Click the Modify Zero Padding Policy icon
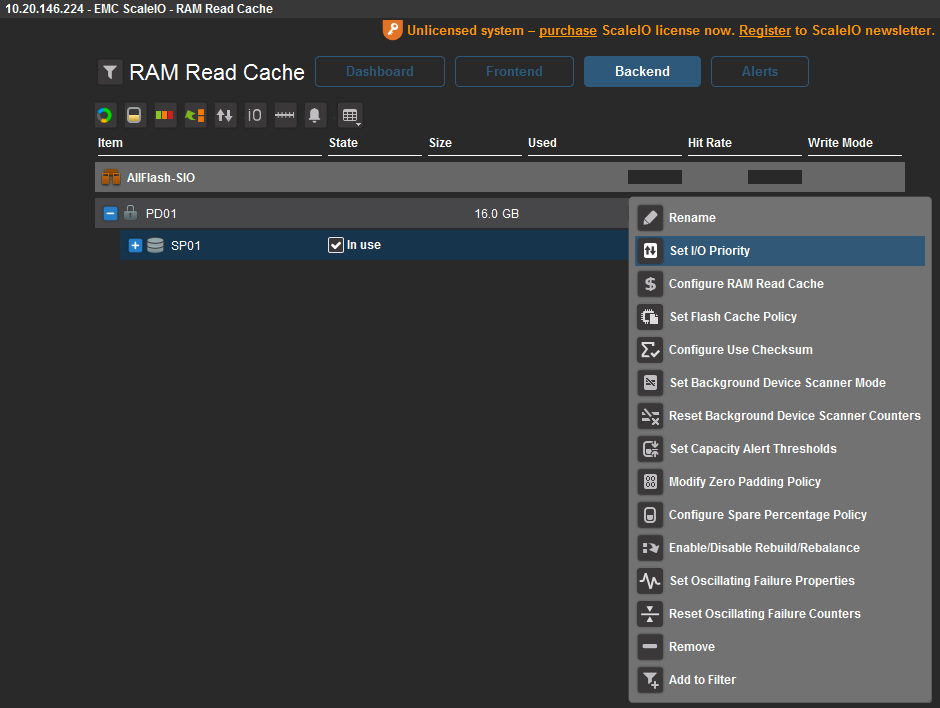 tap(650, 481)
